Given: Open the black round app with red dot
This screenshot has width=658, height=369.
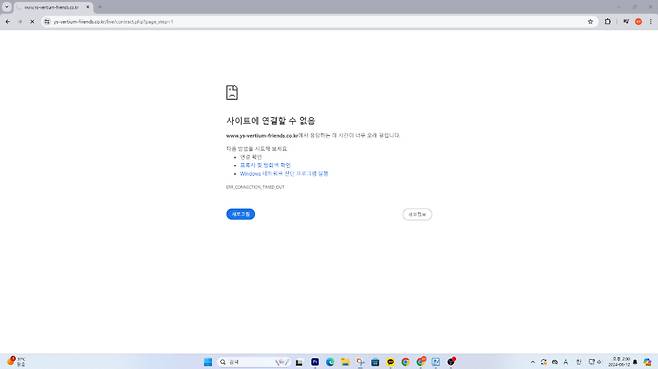Looking at the screenshot, I should [451, 361].
